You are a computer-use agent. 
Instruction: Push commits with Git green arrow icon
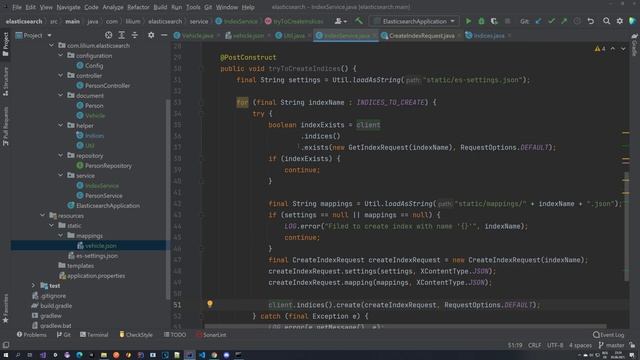[564, 21]
